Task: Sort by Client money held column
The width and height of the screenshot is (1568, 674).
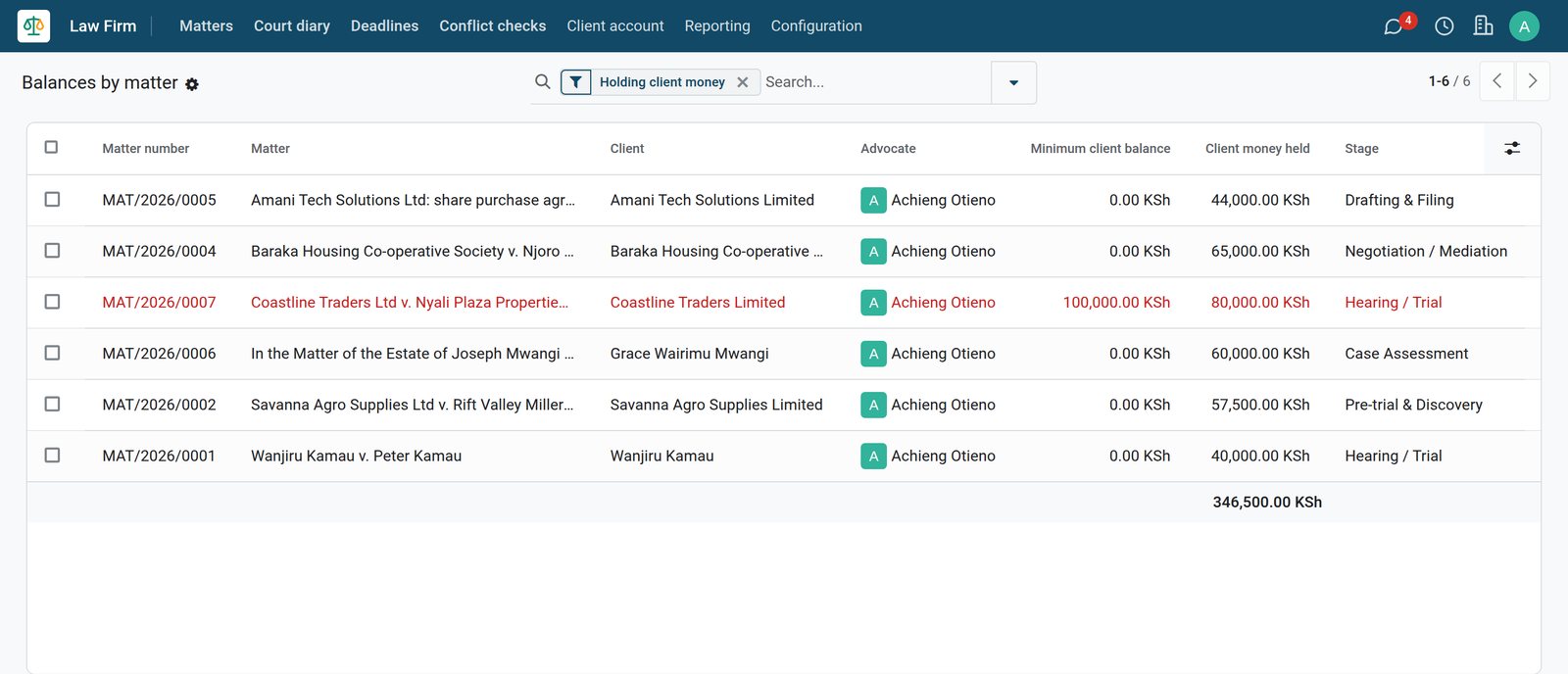Action: 1257,149
